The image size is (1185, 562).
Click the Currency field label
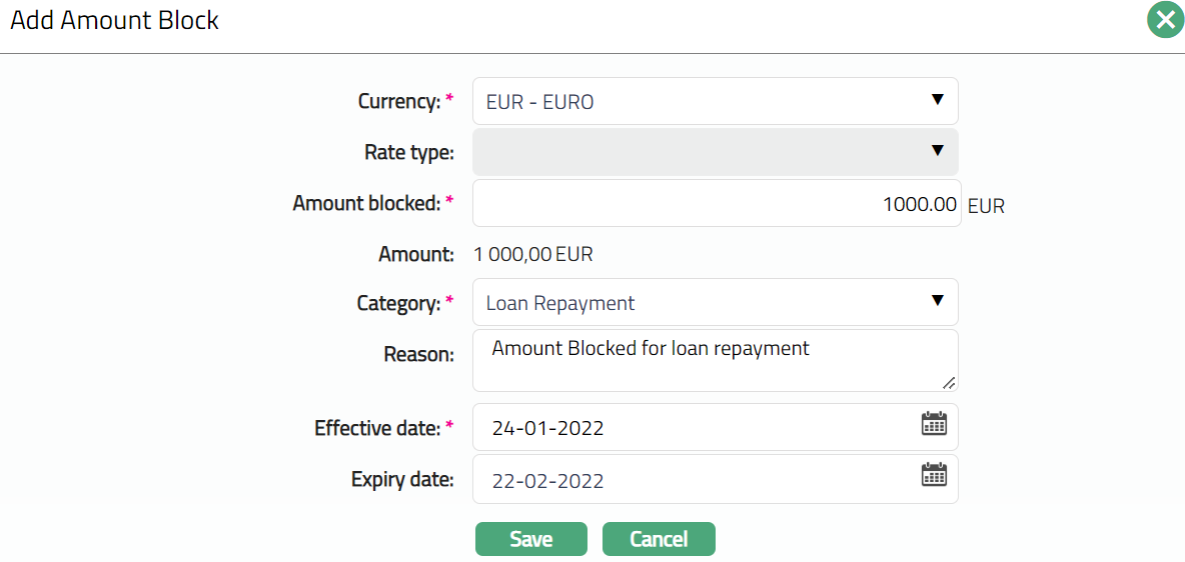coord(398,101)
